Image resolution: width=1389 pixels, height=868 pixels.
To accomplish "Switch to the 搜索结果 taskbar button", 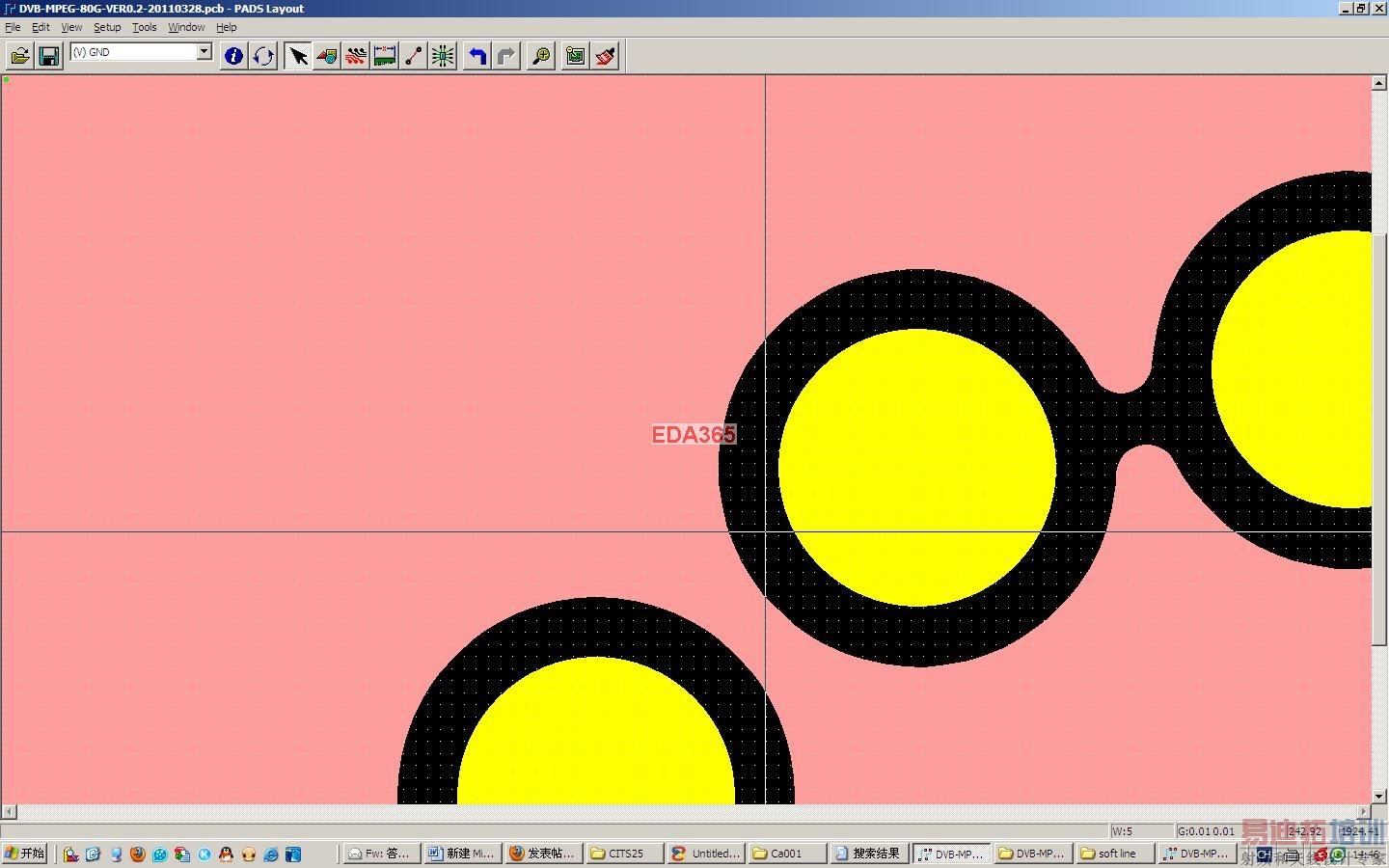I will click(x=868, y=854).
